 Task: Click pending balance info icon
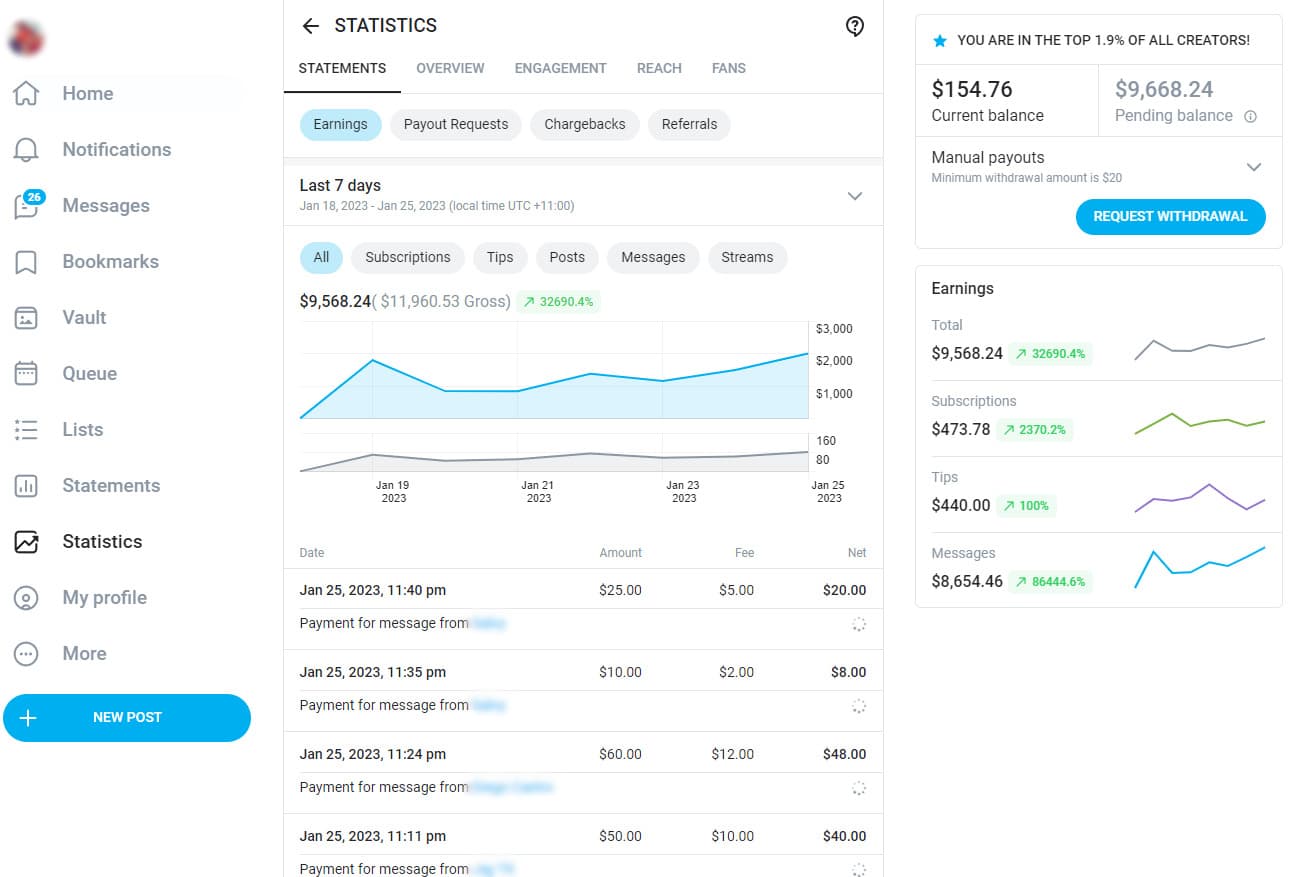[1250, 116]
